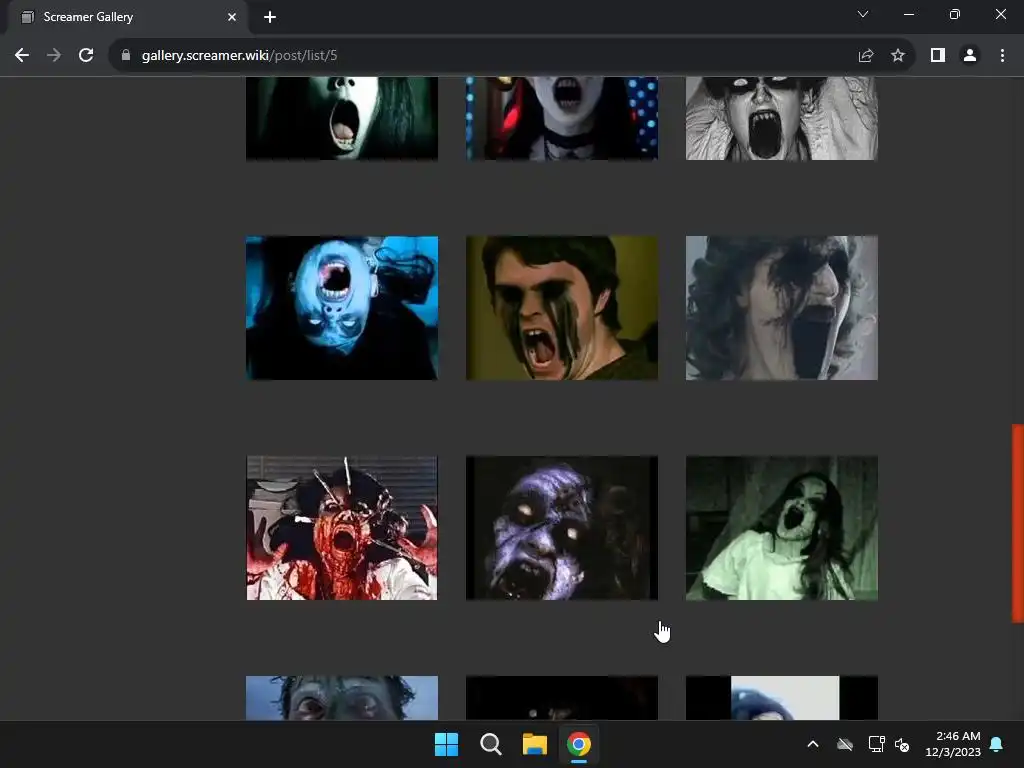1024x768 pixels.
Task: Open Windows taskbar search
Action: tap(490, 744)
